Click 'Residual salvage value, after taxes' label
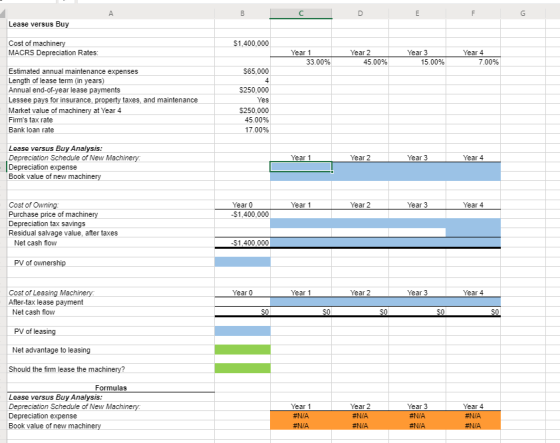 tap(63, 233)
